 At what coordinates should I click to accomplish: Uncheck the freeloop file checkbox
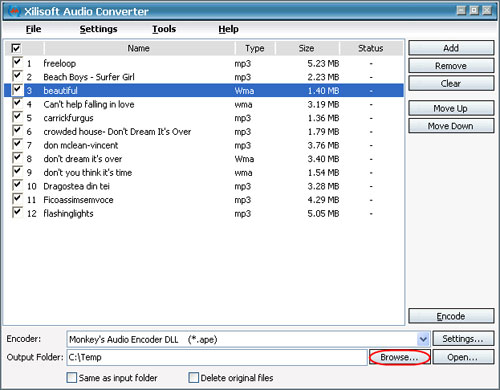click(x=17, y=62)
